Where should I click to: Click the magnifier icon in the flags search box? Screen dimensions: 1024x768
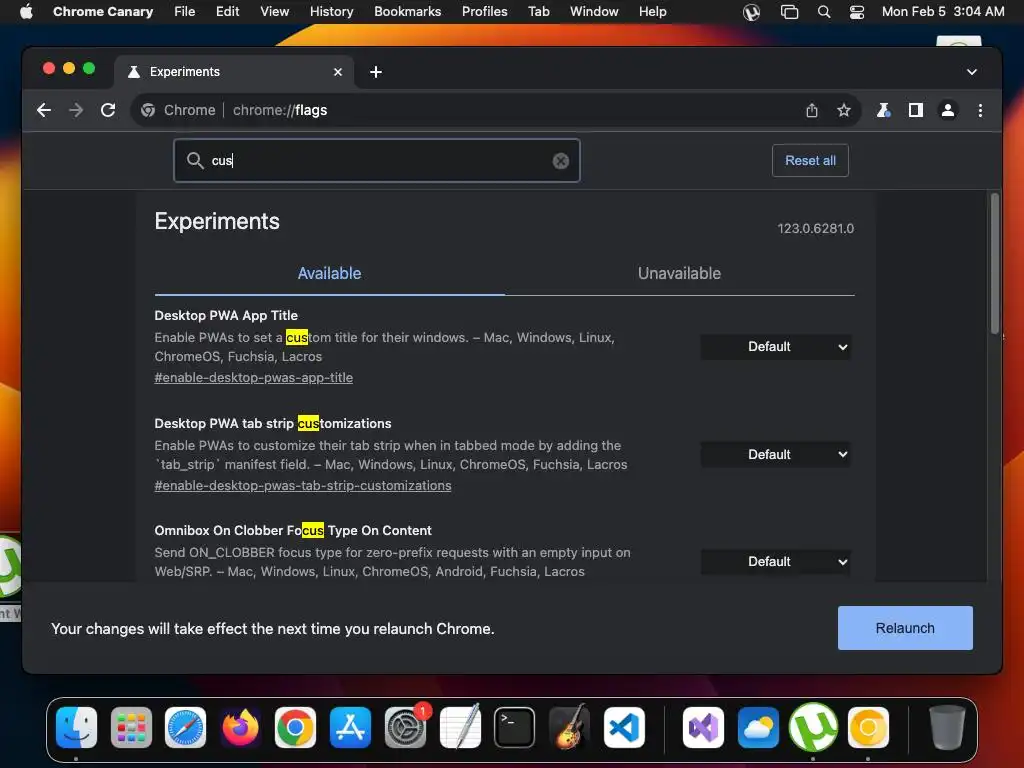click(195, 161)
